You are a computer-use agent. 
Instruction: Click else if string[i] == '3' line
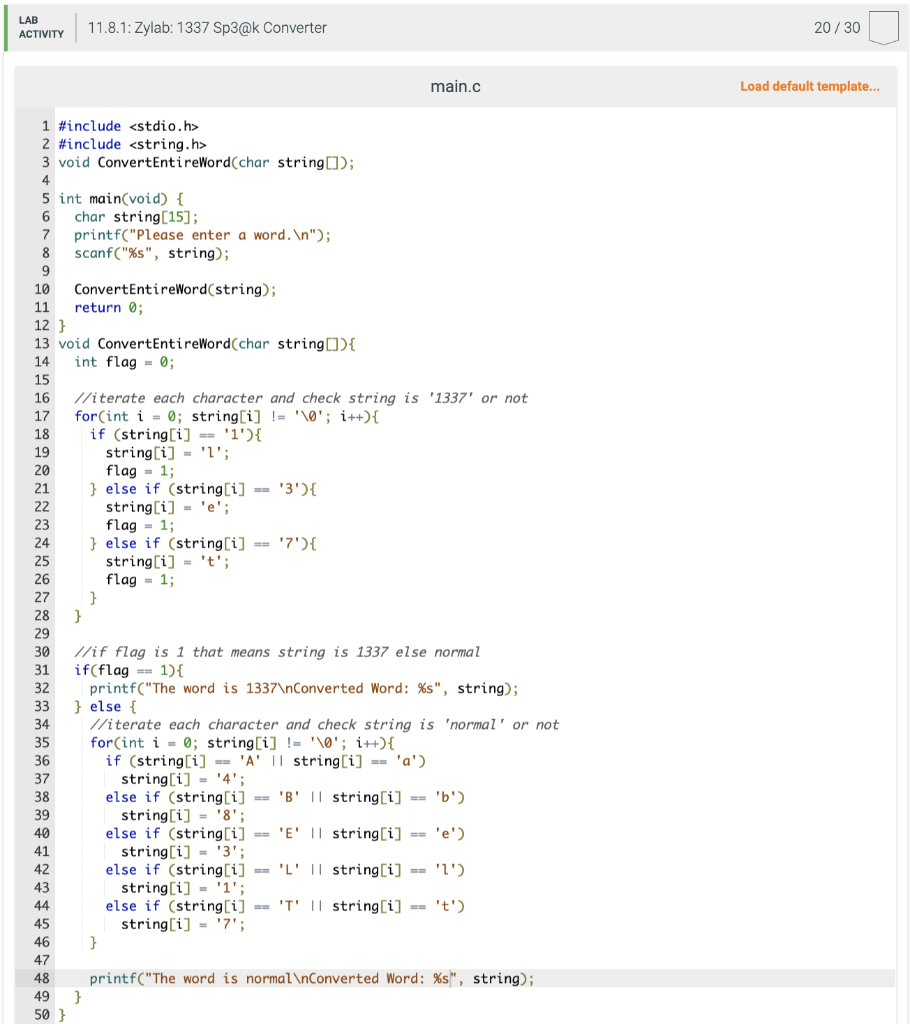[203, 489]
